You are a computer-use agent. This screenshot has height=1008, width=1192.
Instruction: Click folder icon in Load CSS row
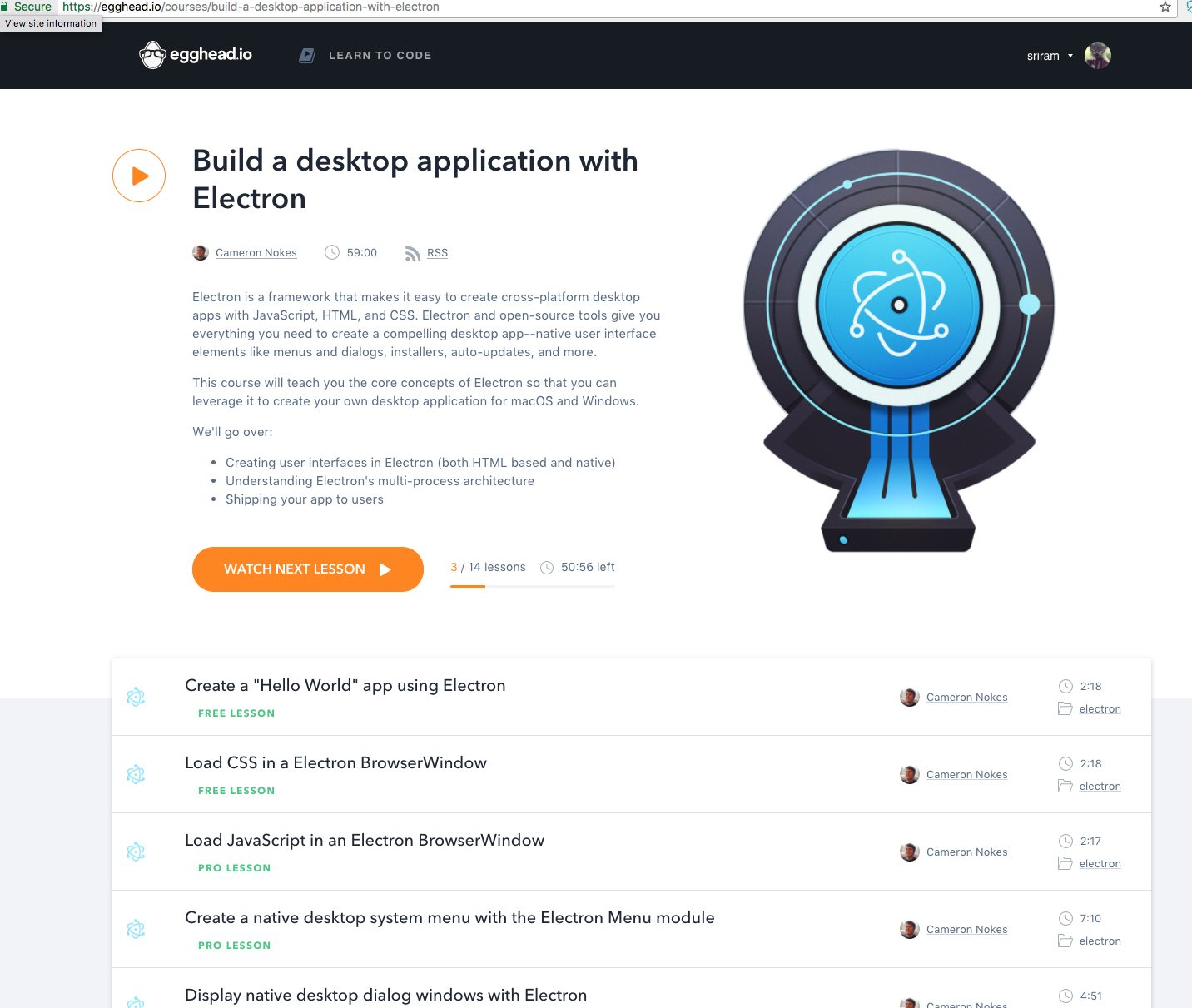click(x=1065, y=786)
